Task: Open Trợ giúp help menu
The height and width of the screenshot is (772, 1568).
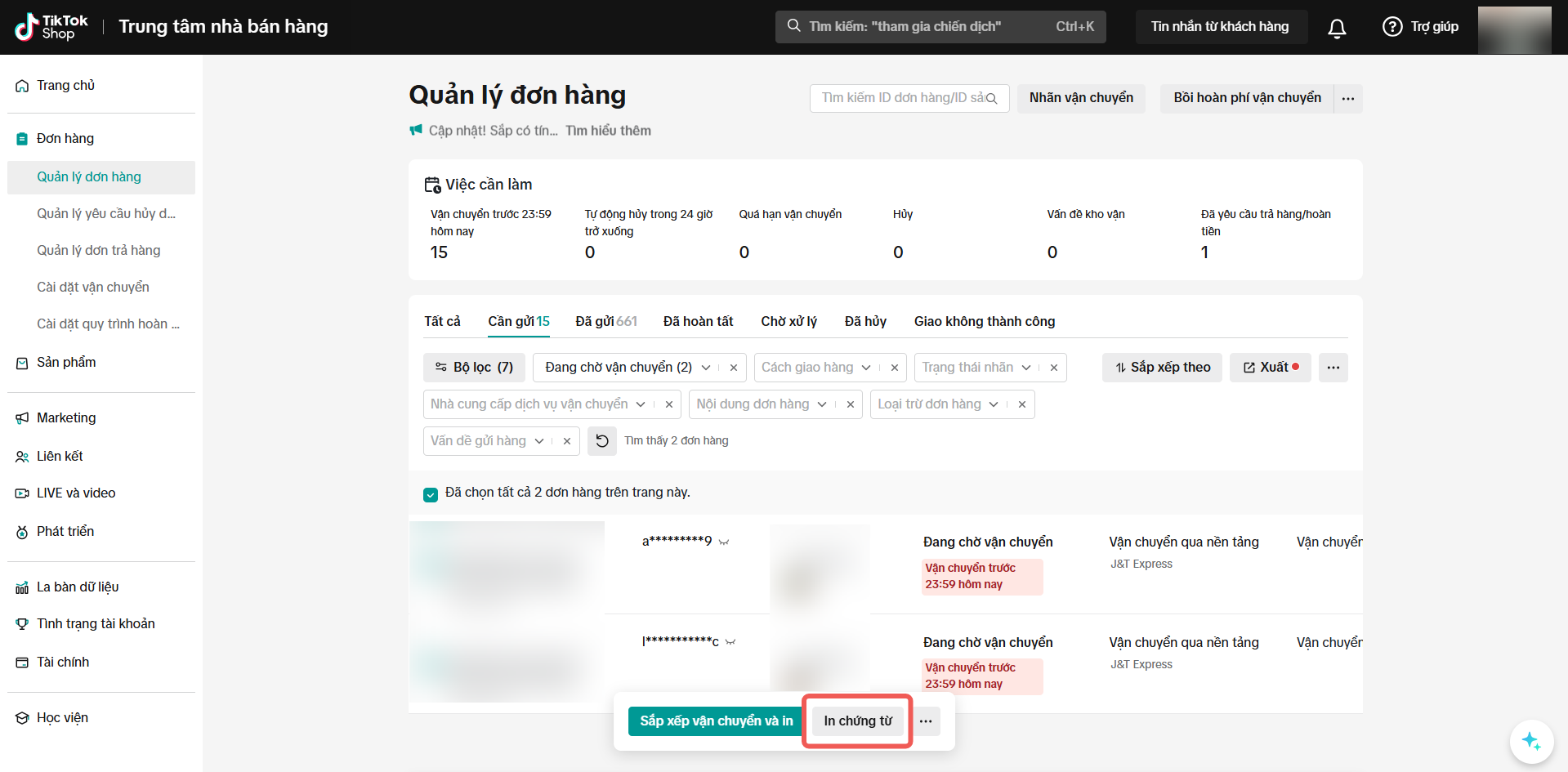Action: [1420, 27]
